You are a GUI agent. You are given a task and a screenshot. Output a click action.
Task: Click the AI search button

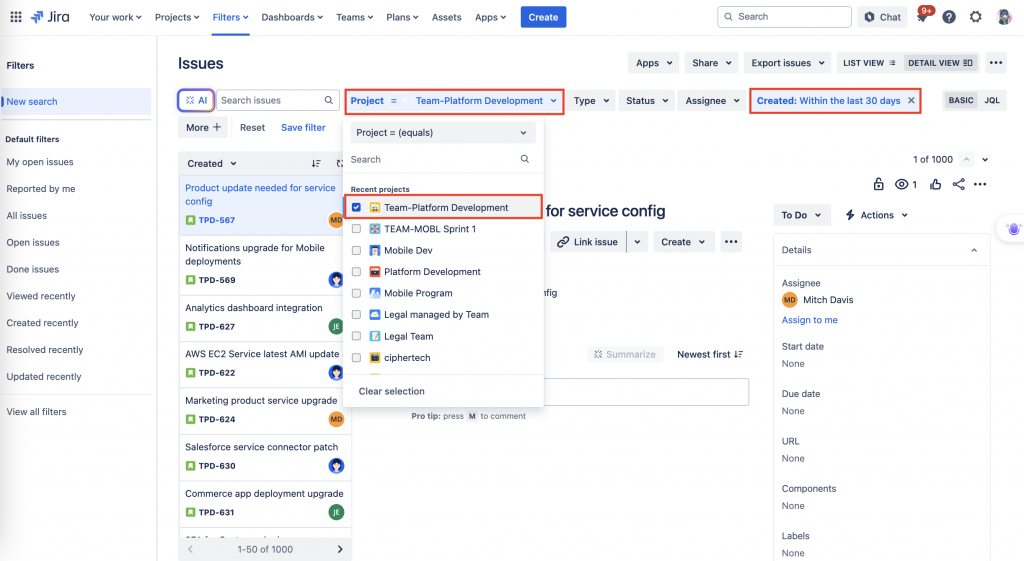point(196,100)
